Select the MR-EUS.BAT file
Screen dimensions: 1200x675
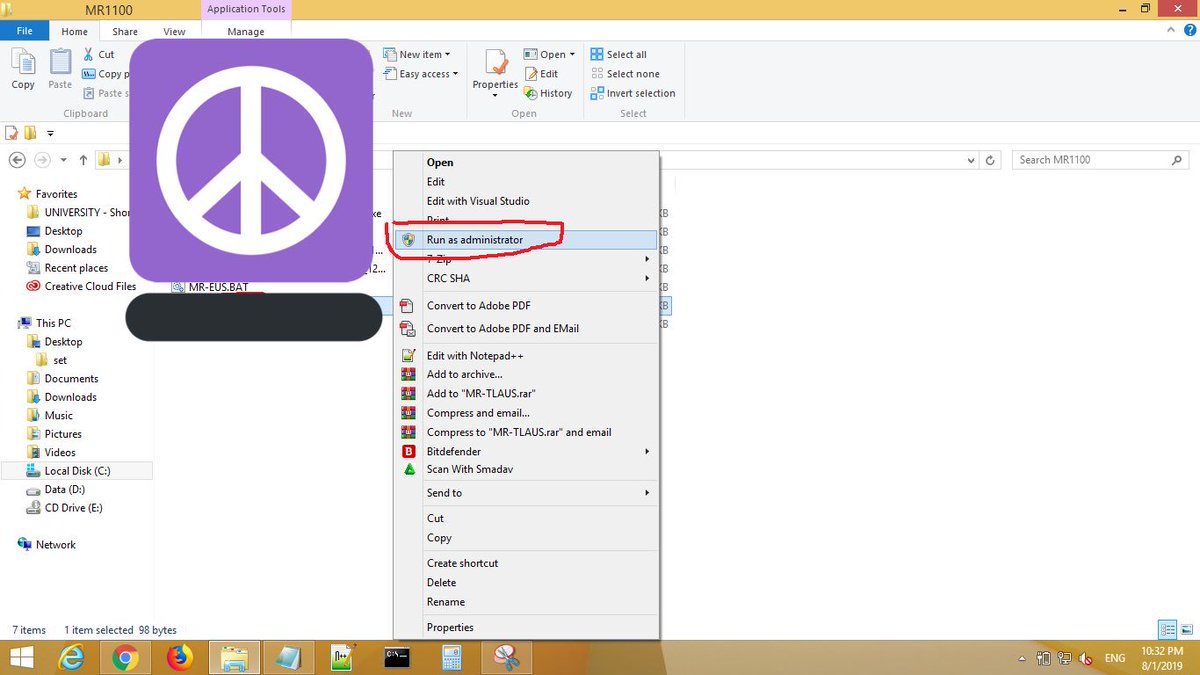210,287
